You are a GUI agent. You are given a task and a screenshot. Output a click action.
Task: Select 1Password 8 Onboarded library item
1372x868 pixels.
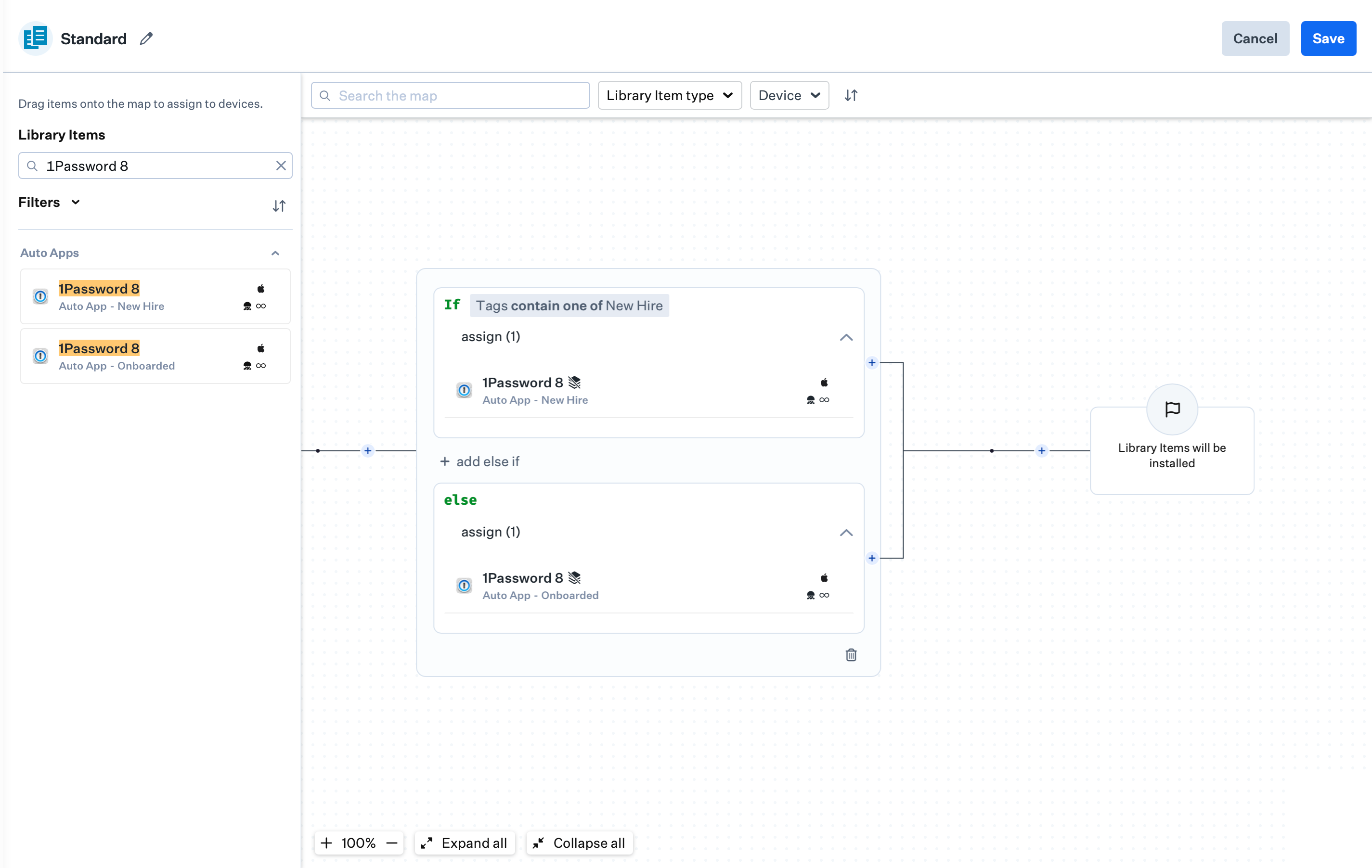155,356
